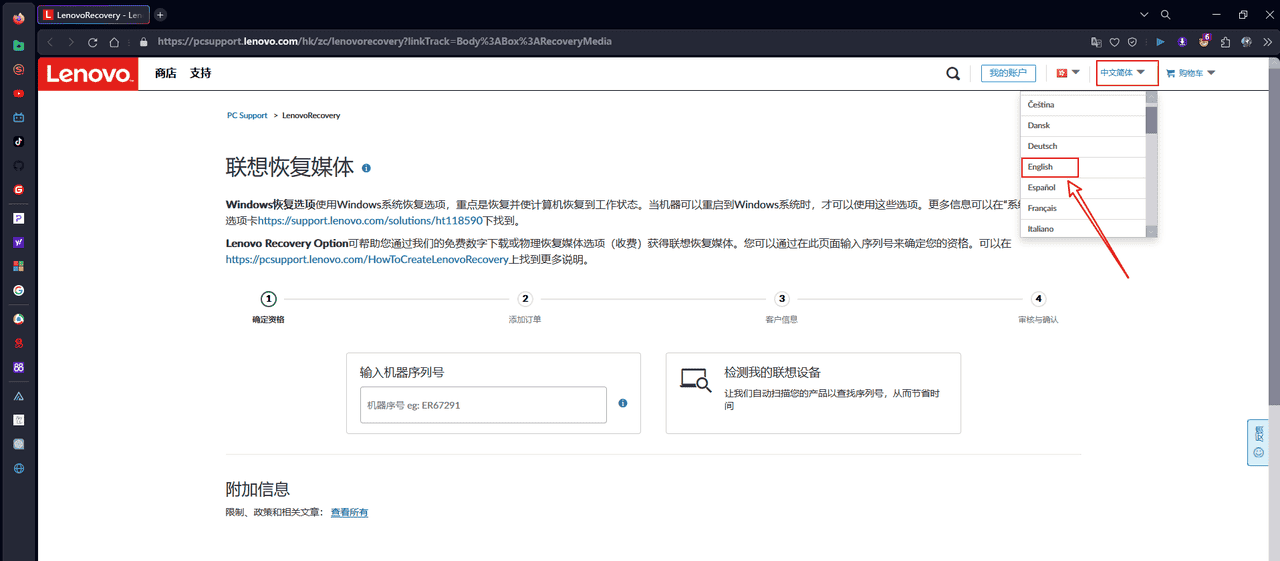Open the support.lenovo.com/solutions/ht118590 link
Viewport: 1280px width, 561px height.
point(370,220)
